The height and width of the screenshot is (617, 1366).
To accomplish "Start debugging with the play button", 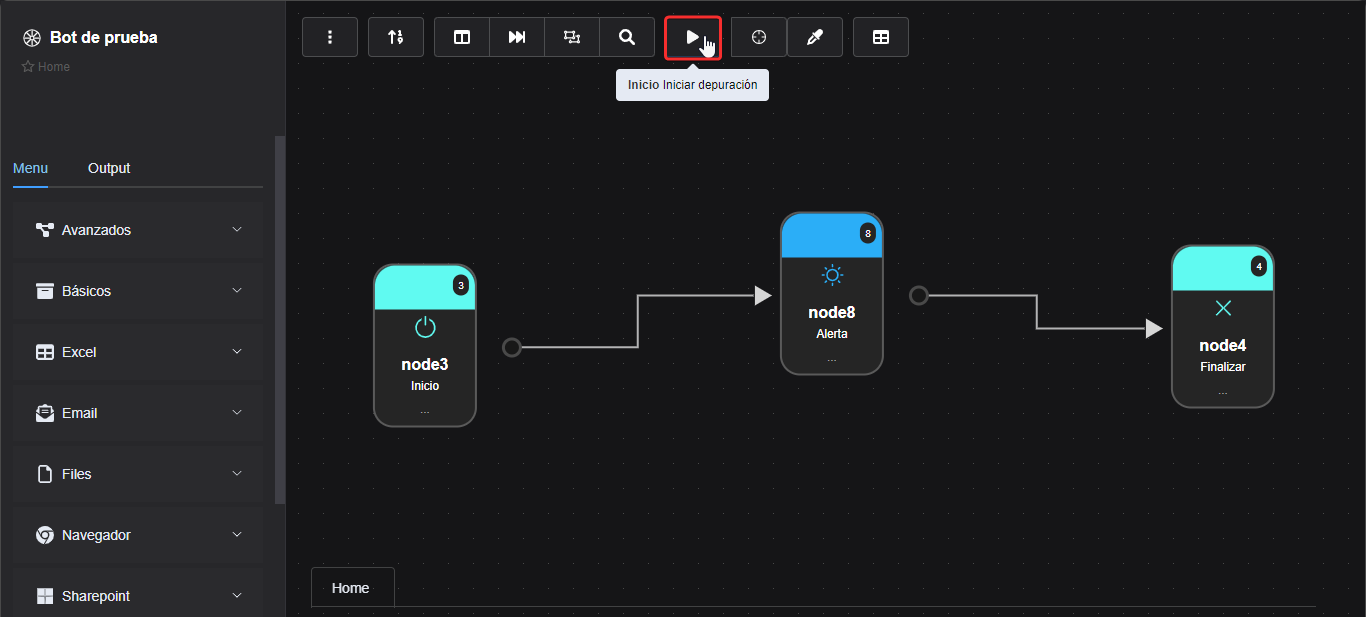I will pyautogui.click(x=693, y=37).
